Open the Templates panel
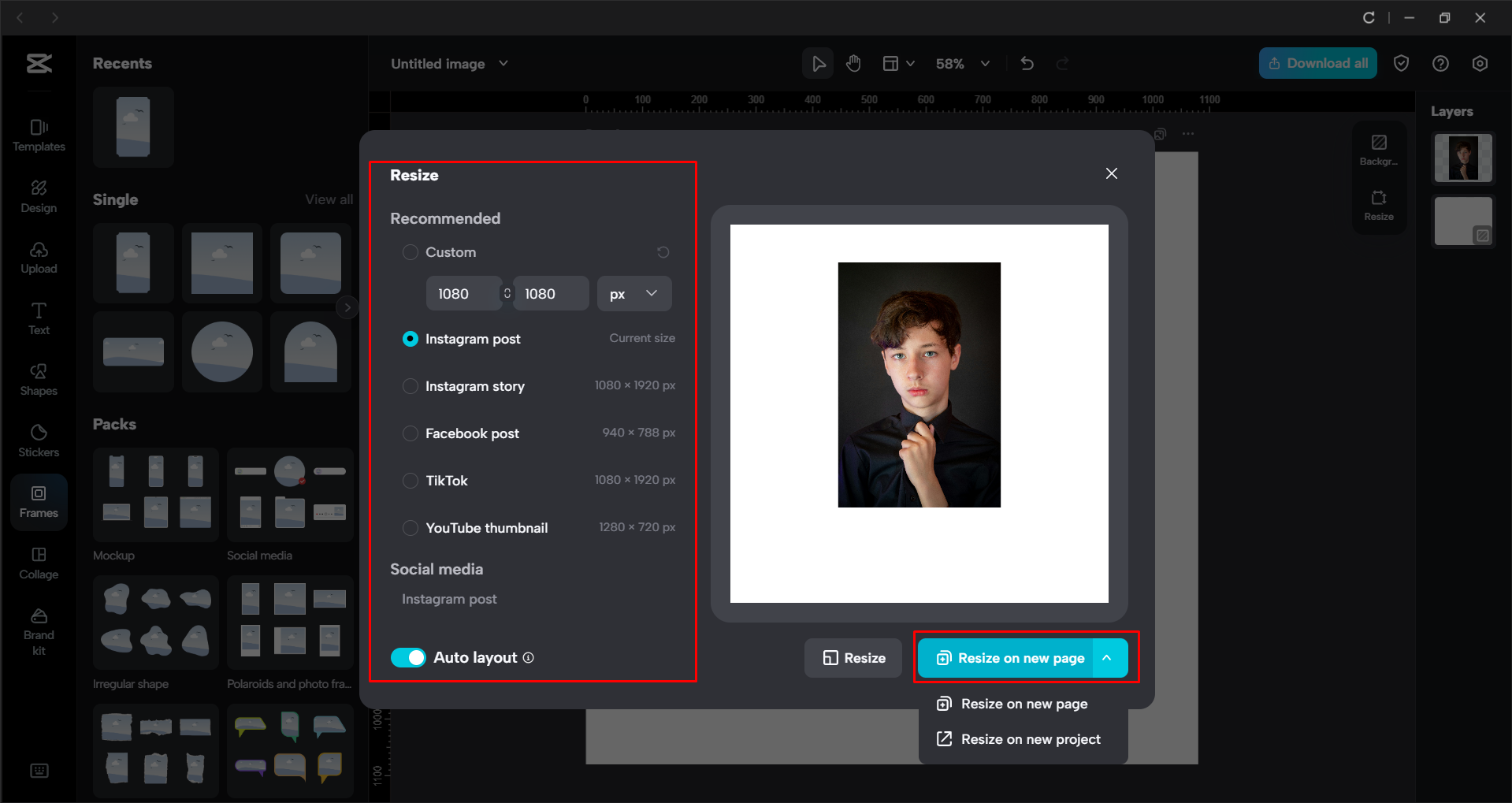Image resolution: width=1512 pixels, height=803 pixels. coord(38,136)
